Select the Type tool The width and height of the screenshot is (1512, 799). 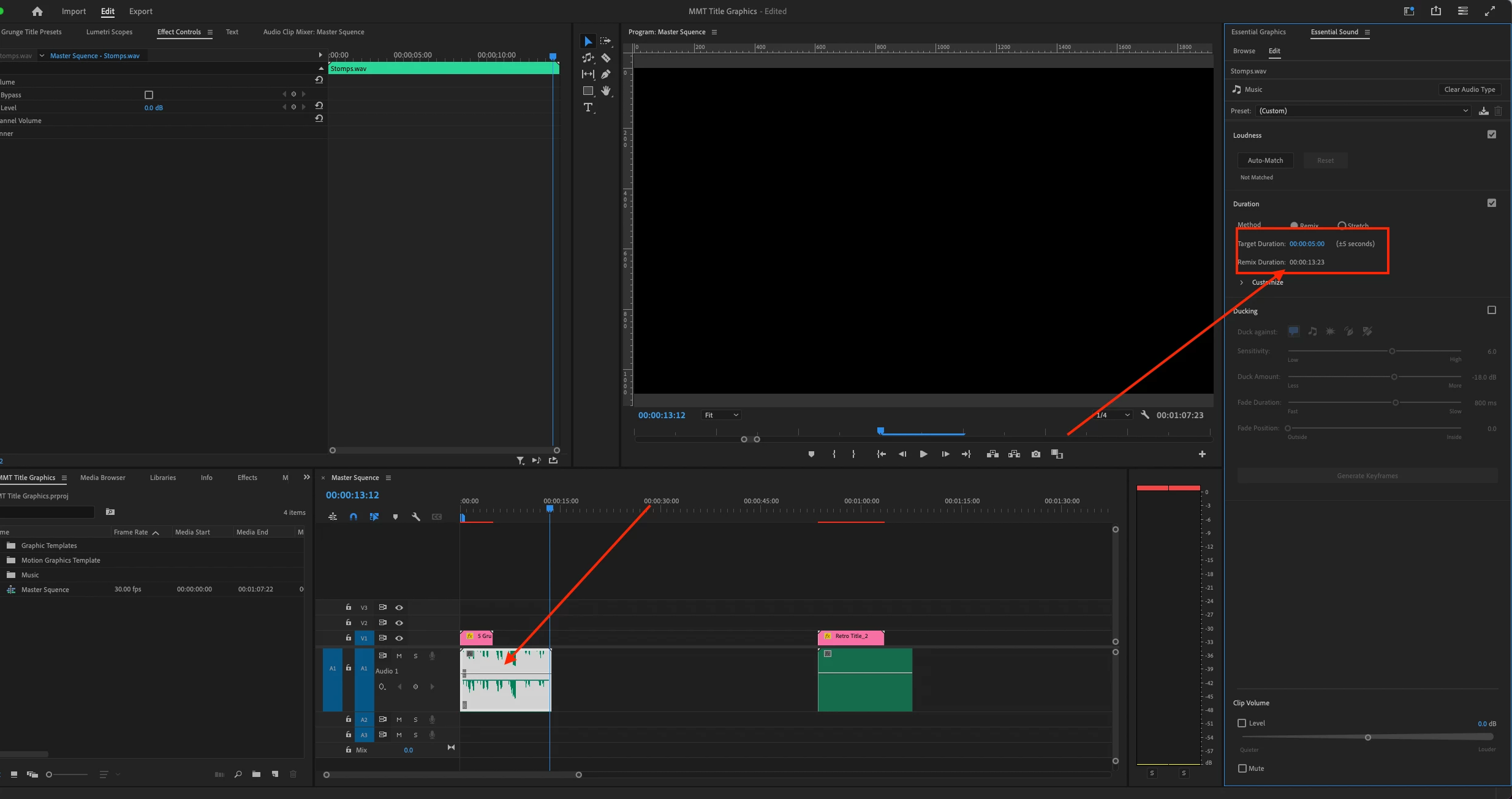point(588,108)
